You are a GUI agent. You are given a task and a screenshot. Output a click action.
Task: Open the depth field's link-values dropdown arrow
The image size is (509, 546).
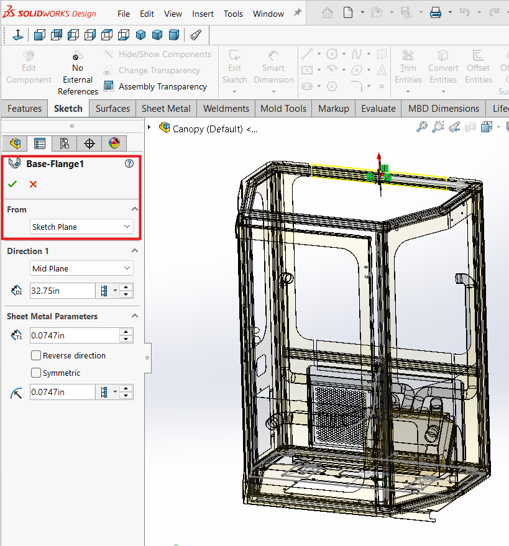[115, 290]
